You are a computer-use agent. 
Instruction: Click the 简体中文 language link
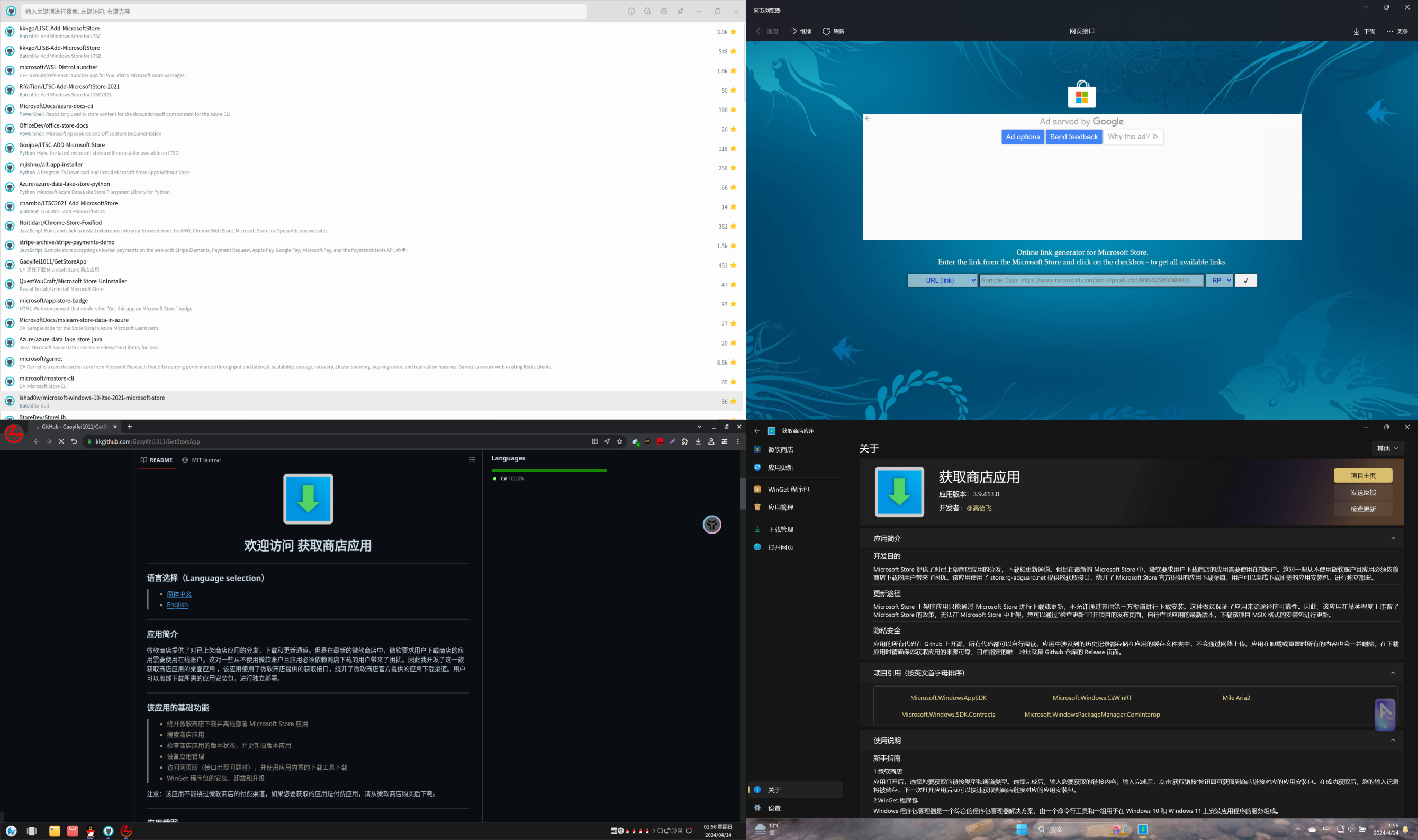click(x=179, y=594)
